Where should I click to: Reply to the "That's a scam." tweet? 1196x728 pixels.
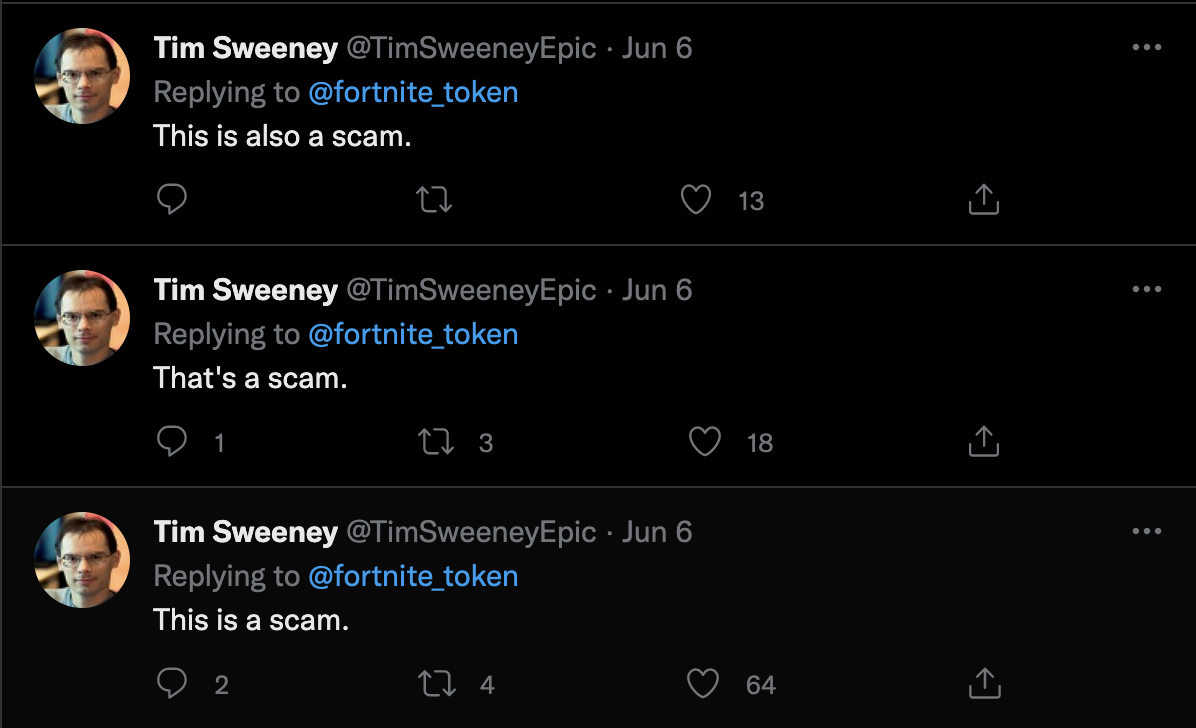click(x=173, y=442)
